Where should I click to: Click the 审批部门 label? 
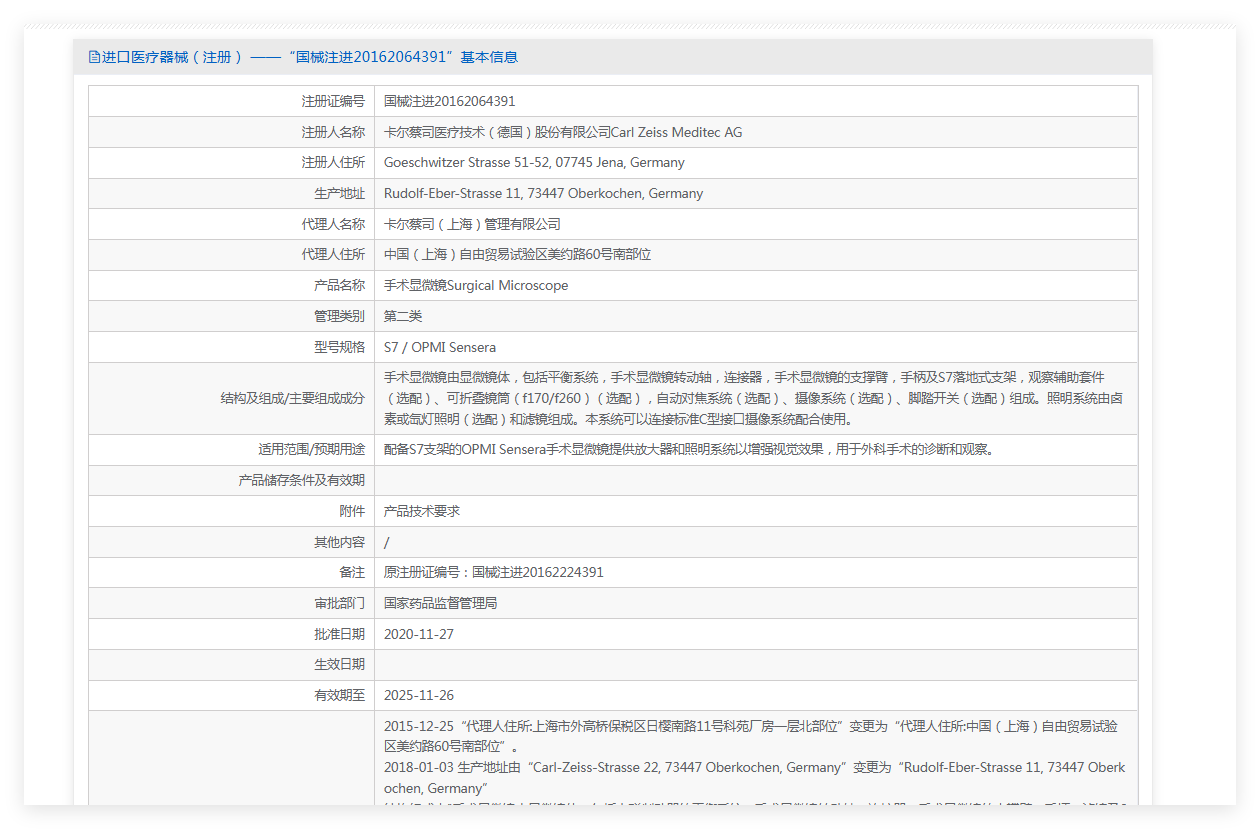339,603
